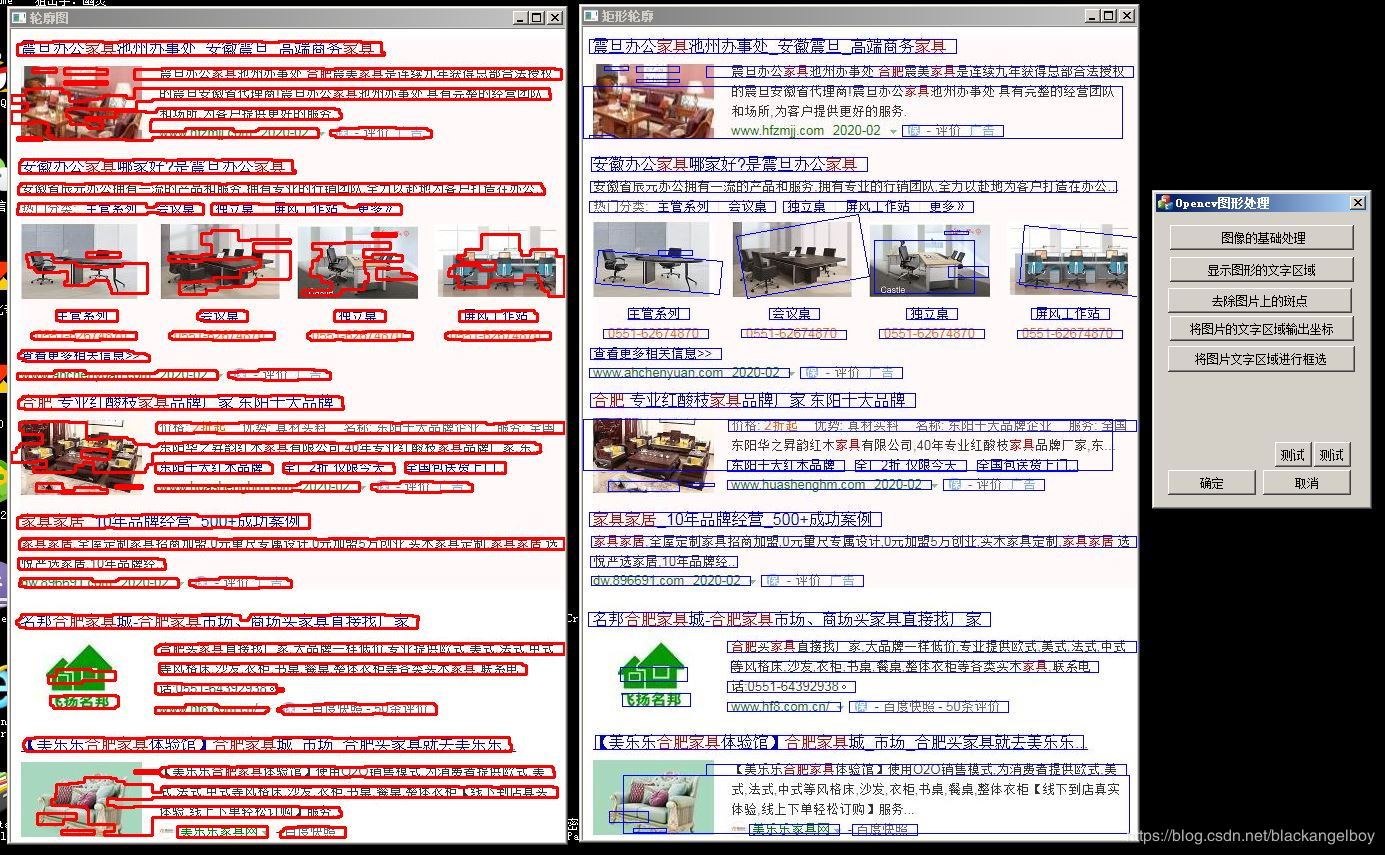1385x855 pixels.
Task: Close the 矩形轮廓 window
Action: pos(1127,16)
